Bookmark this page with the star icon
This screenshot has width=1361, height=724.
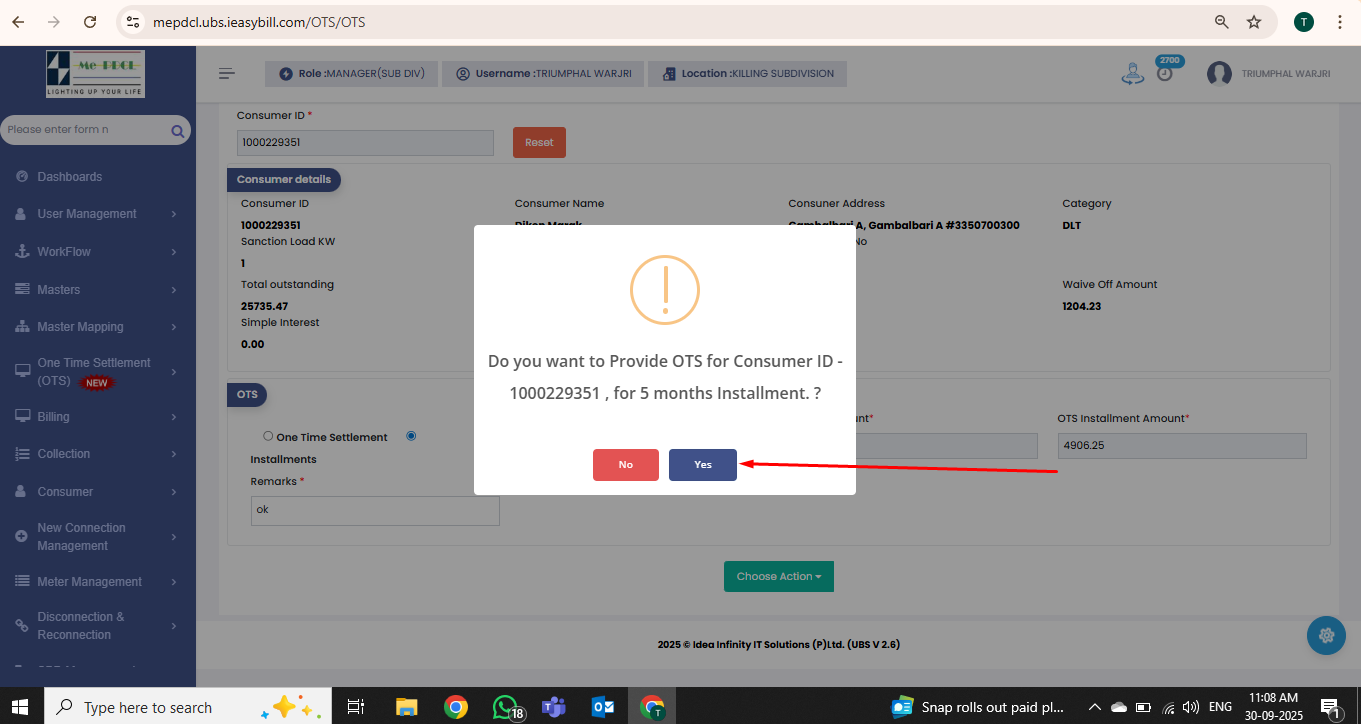pos(1254,22)
